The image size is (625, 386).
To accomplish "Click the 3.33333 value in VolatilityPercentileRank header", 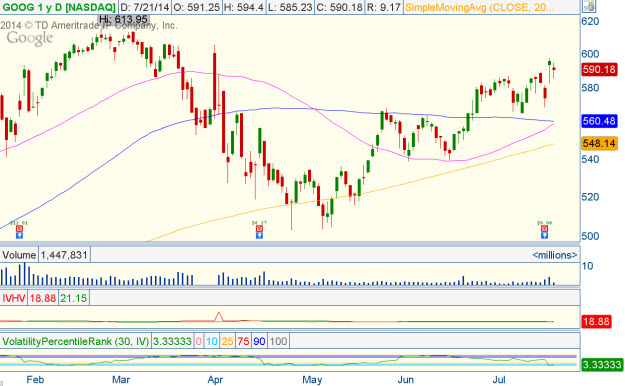I will tap(172, 341).
